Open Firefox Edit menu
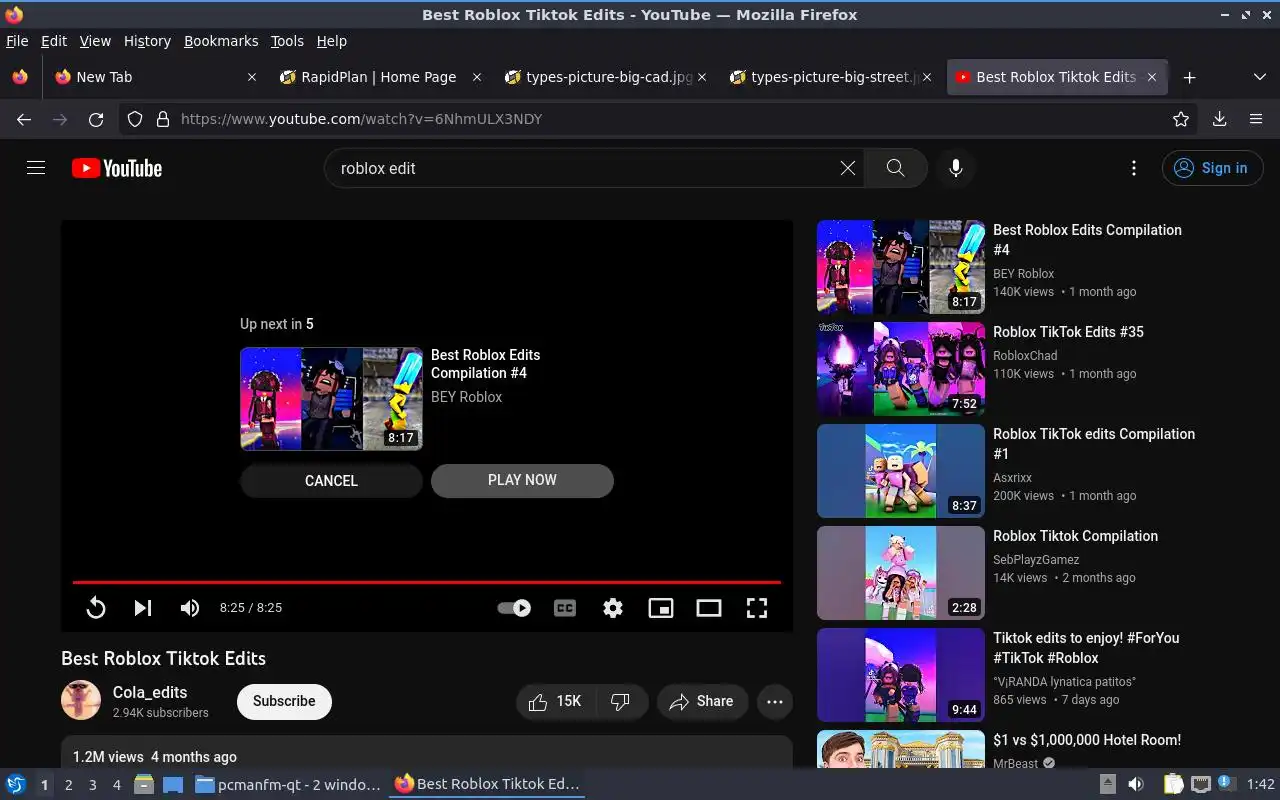1280x800 pixels. pos(54,41)
